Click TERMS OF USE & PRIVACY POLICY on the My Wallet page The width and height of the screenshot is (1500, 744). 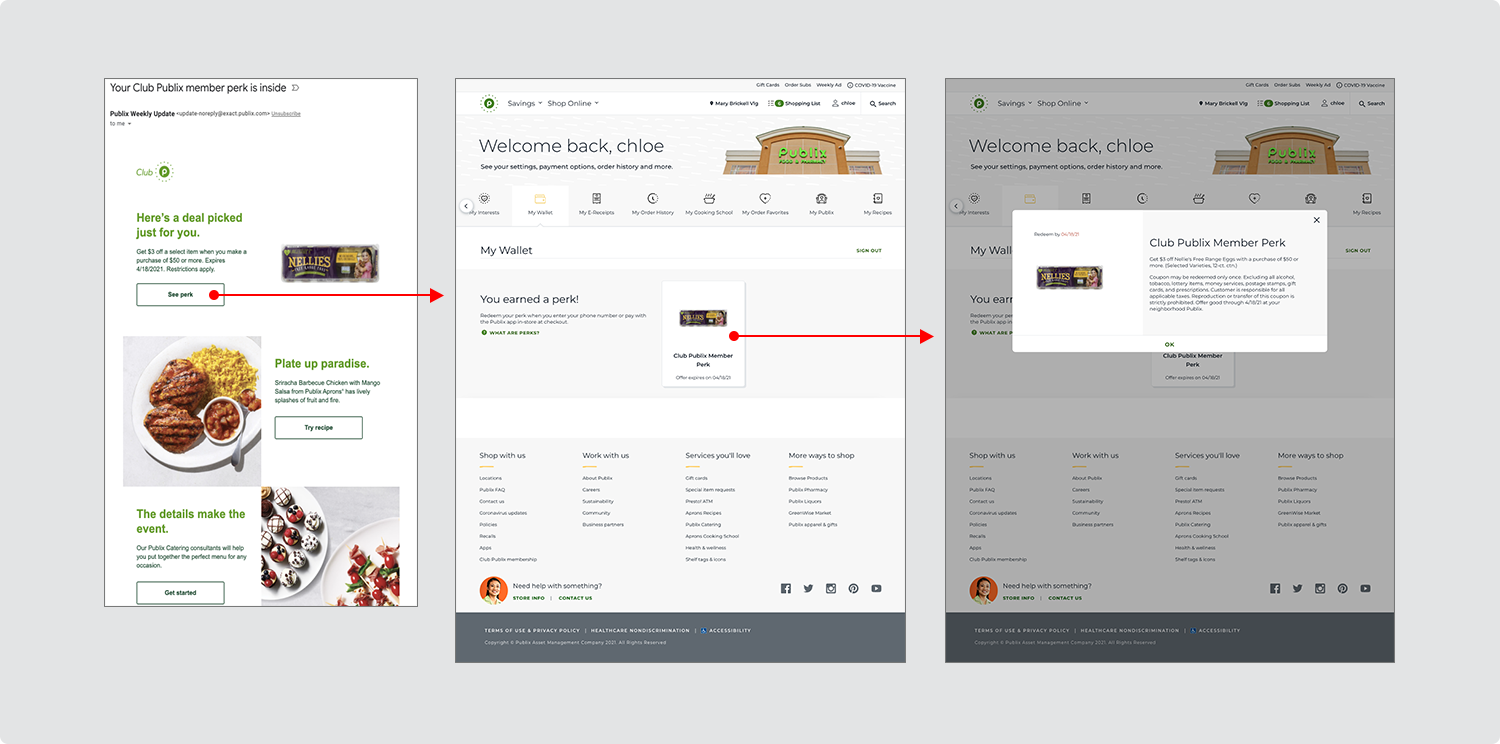pyautogui.click(x=532, y=630)
